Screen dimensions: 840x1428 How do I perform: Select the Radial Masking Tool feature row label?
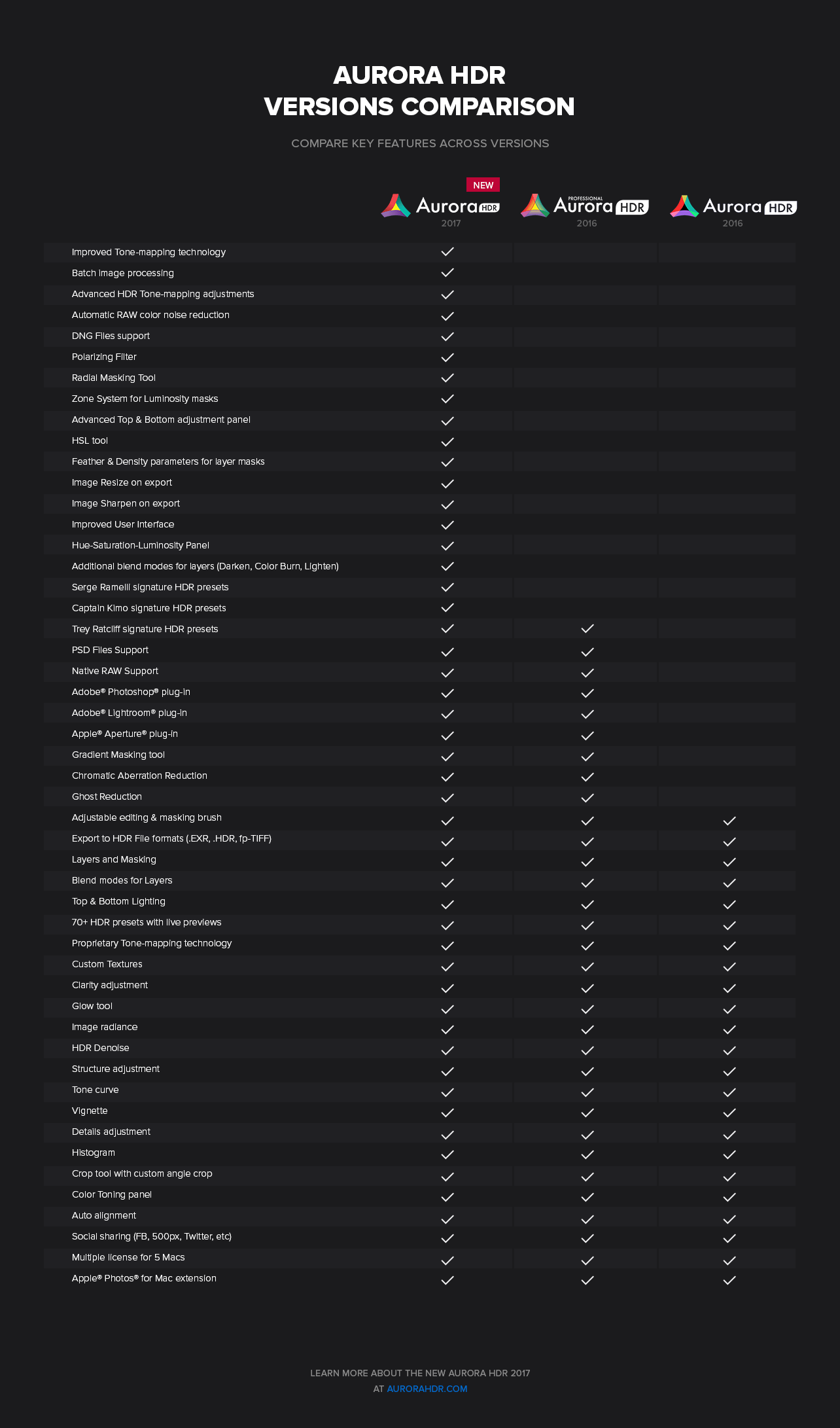point(114,378)
